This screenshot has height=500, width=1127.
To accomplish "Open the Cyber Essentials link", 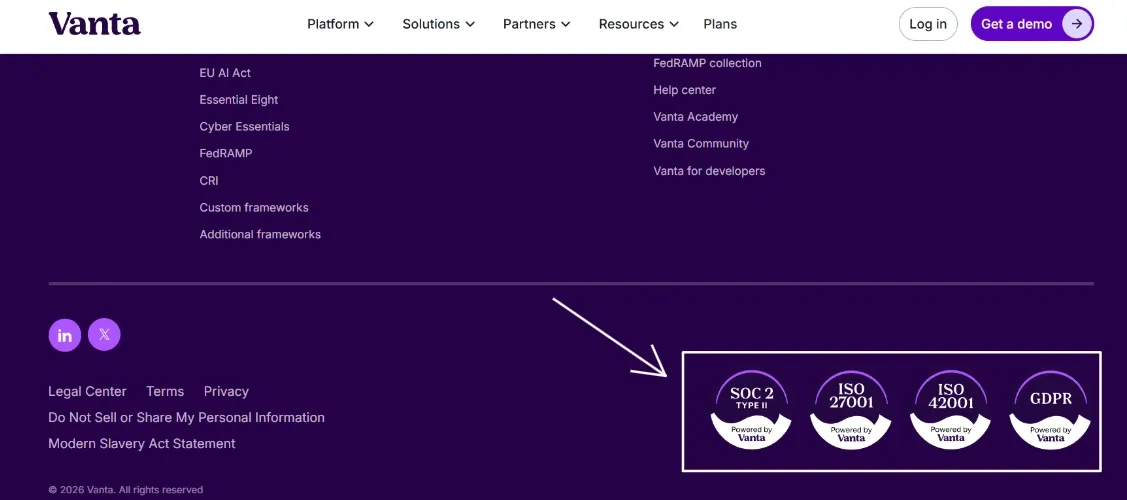I will click(x=244, y=126).
